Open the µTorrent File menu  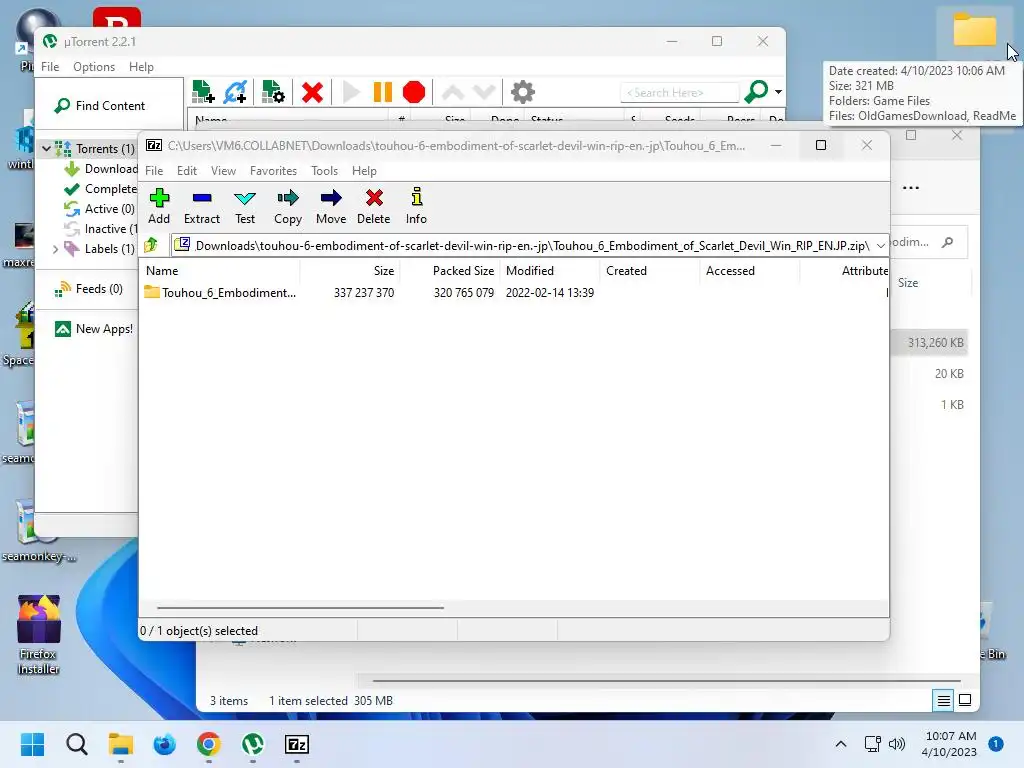(x=50, y=67)
